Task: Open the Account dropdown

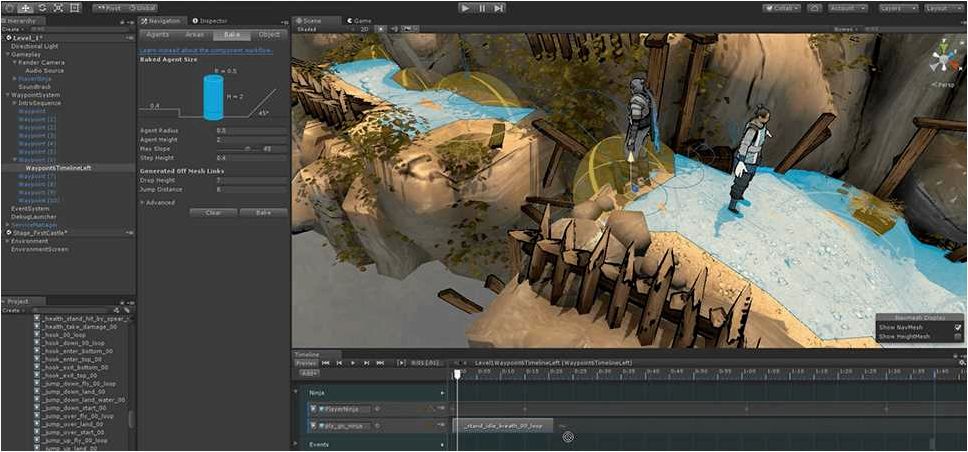Action: [x=848, y=8]
